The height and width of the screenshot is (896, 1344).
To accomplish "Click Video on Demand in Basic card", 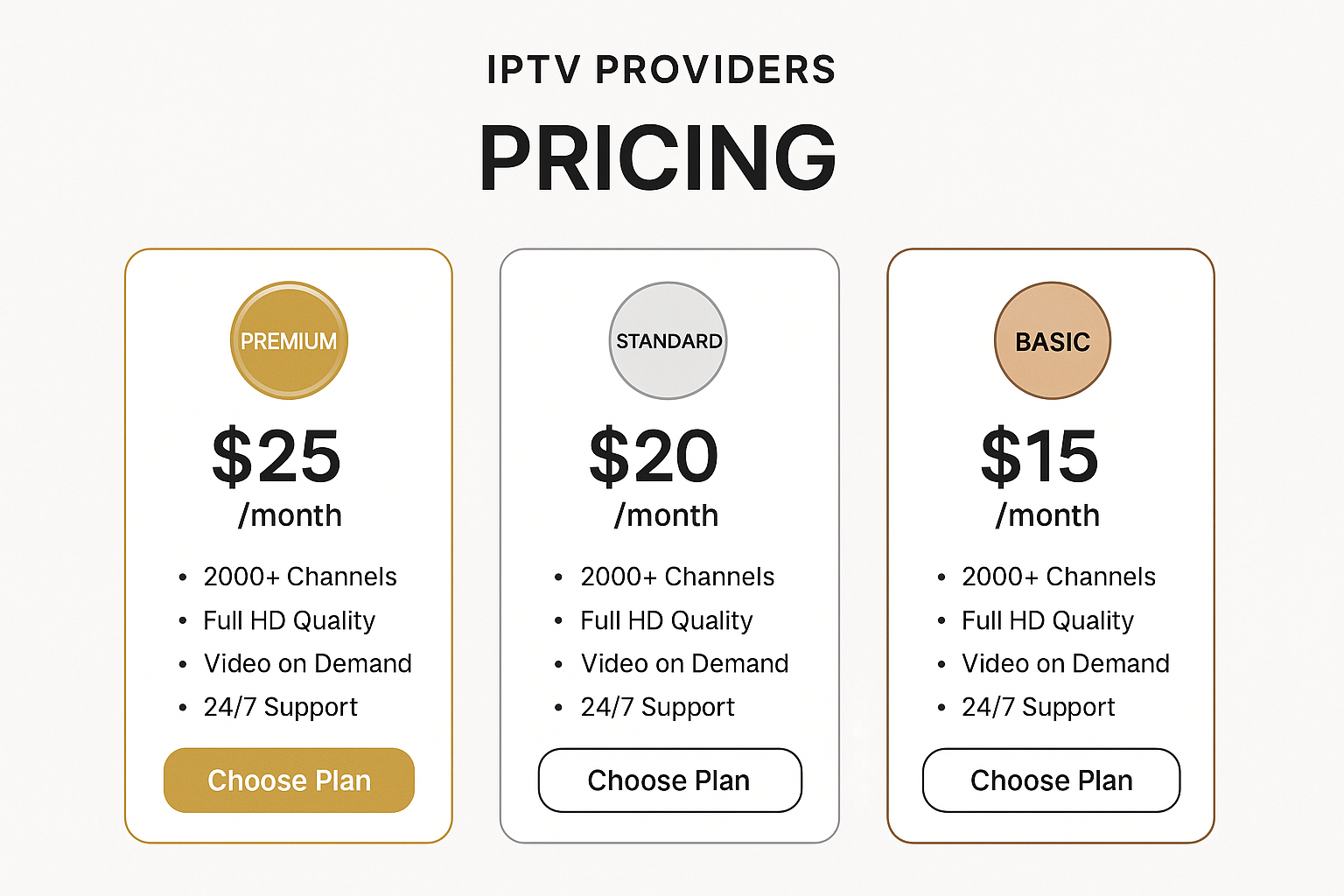I will pyautogui.click(x=1066, y=663).
